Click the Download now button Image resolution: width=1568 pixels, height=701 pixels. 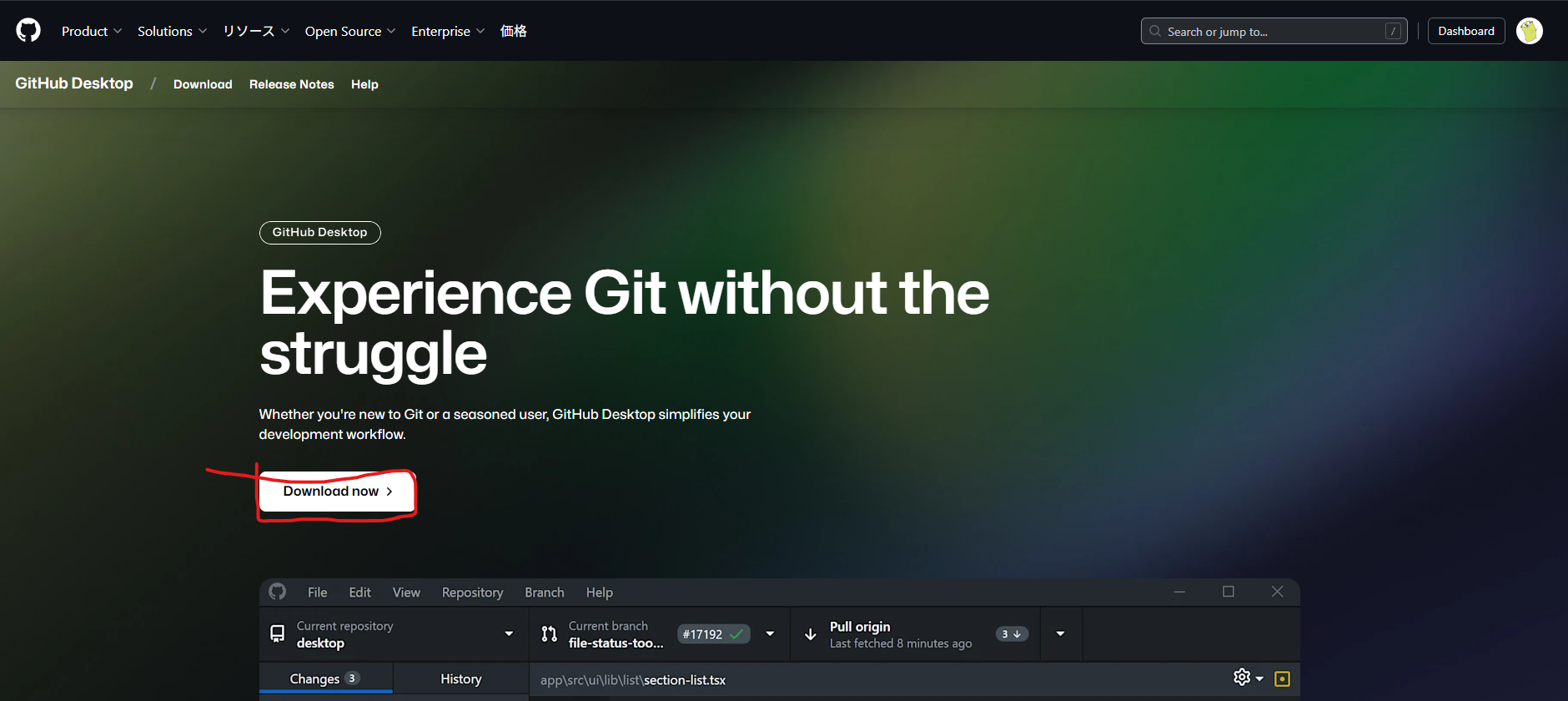(337, 492)
